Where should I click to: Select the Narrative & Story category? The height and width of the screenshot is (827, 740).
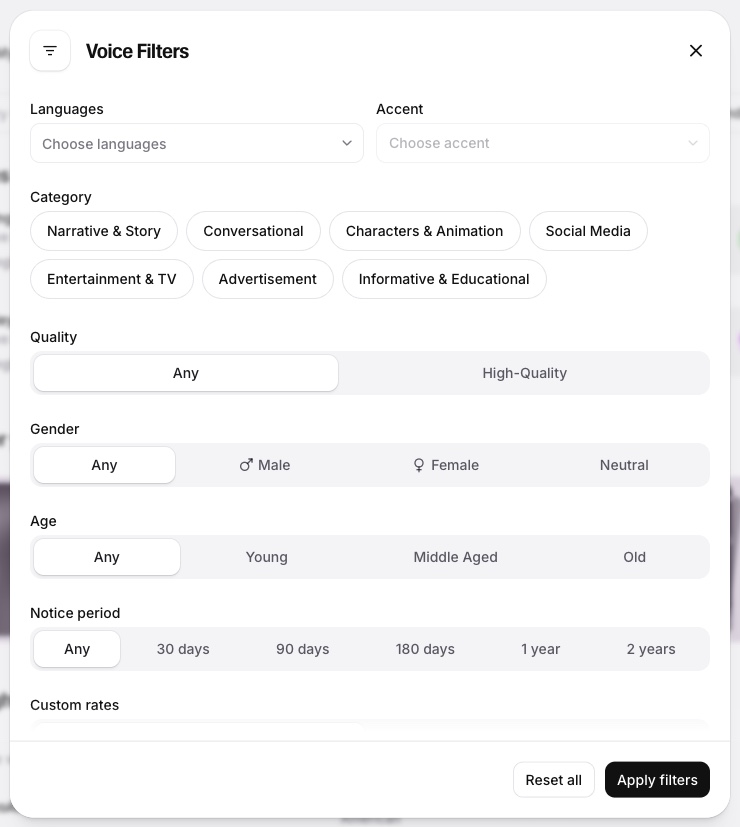tap(104, 231)
